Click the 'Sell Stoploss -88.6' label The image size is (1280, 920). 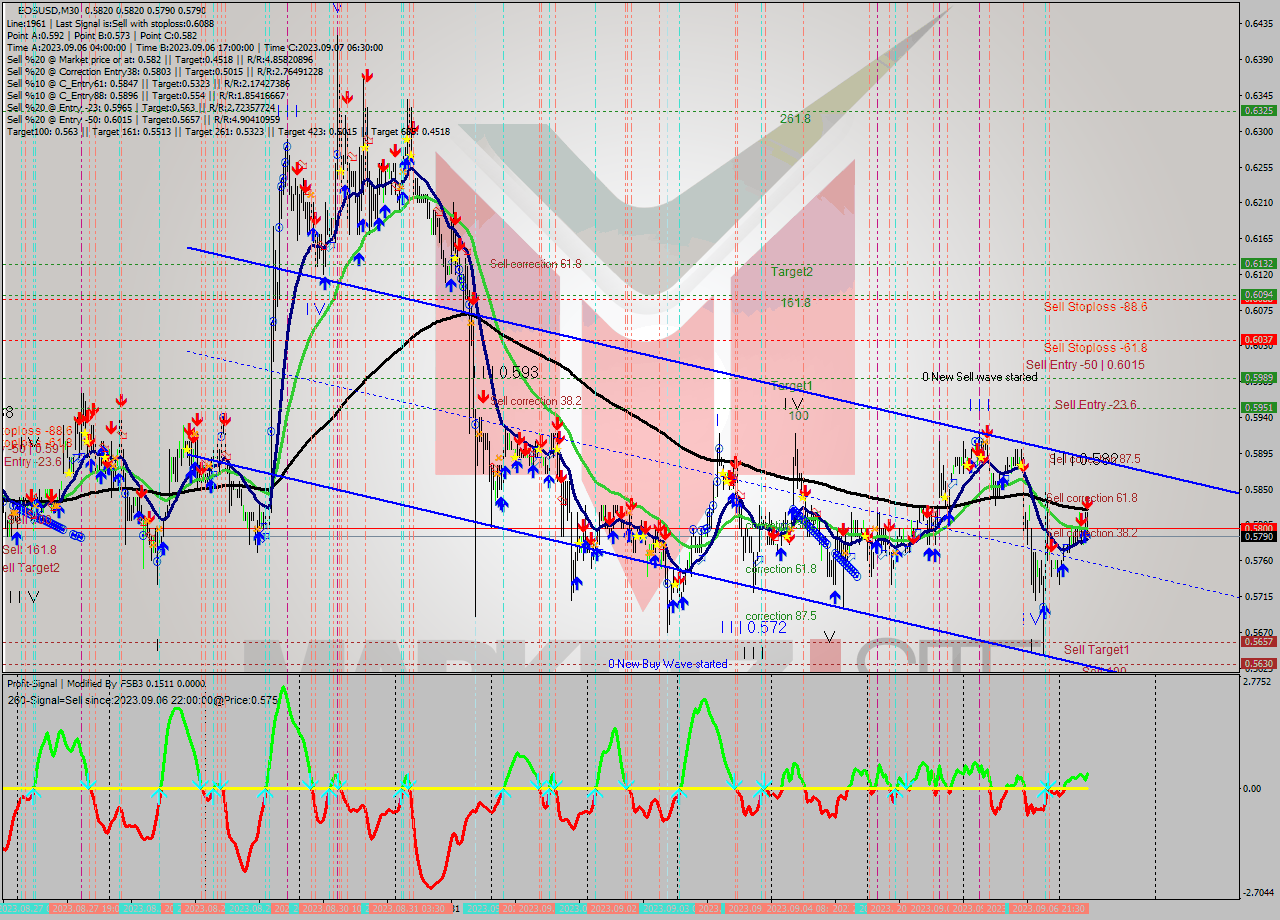coord(1095,307)
